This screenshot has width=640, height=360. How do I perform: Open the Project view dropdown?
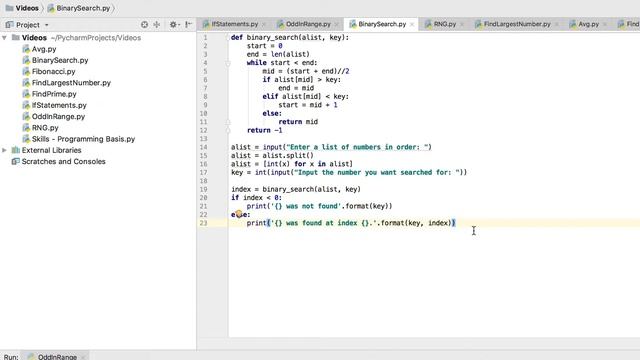pos(47,25)
